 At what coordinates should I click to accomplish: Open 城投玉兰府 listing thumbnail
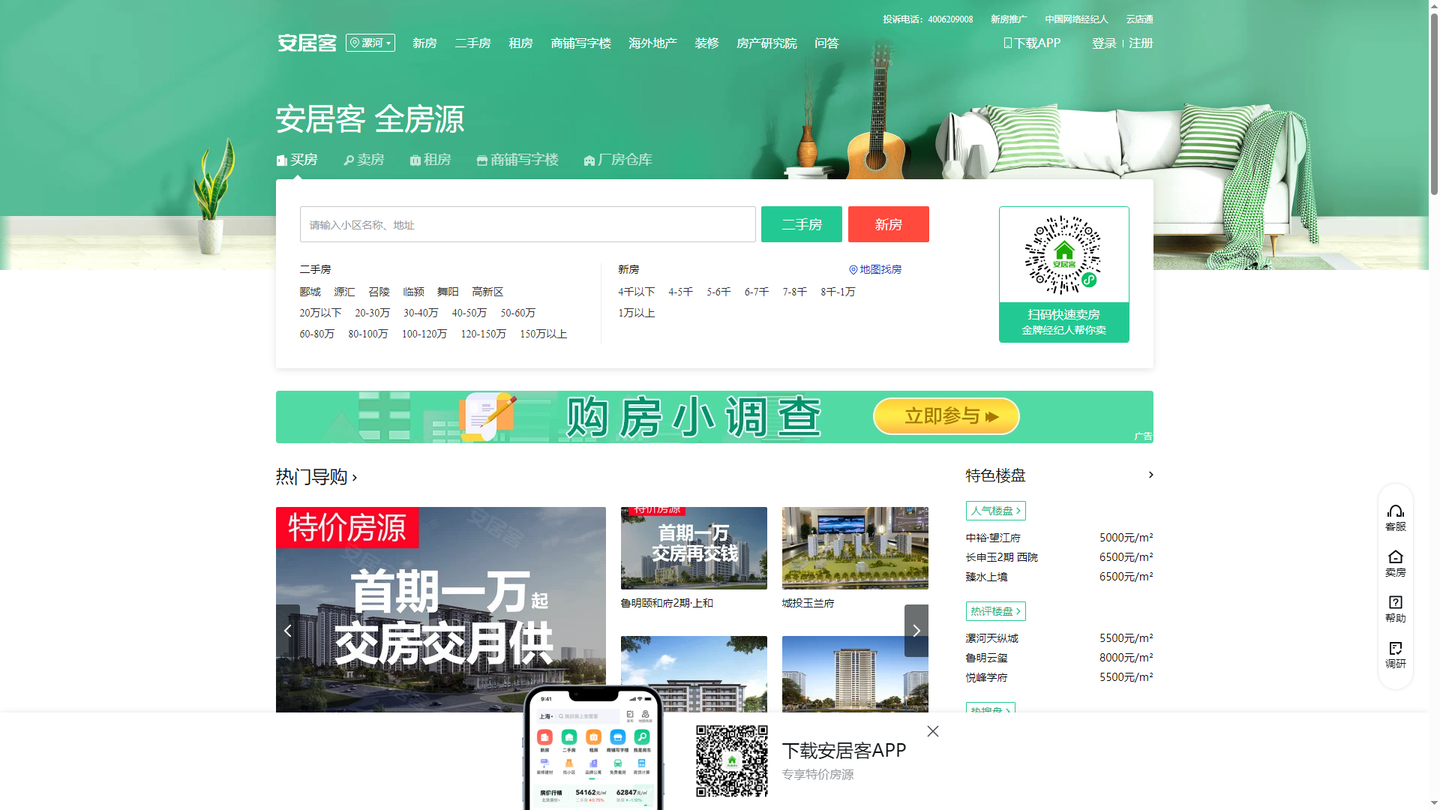point(855,548)
